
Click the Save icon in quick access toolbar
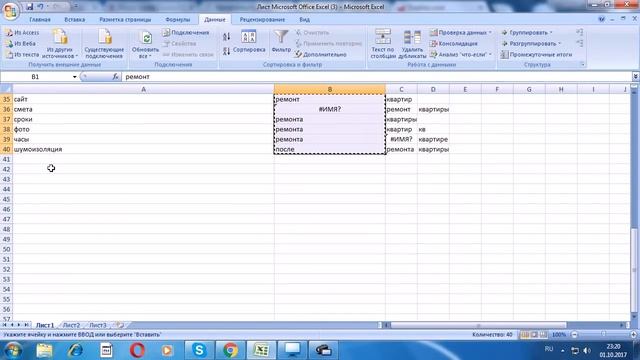[30, 7]
